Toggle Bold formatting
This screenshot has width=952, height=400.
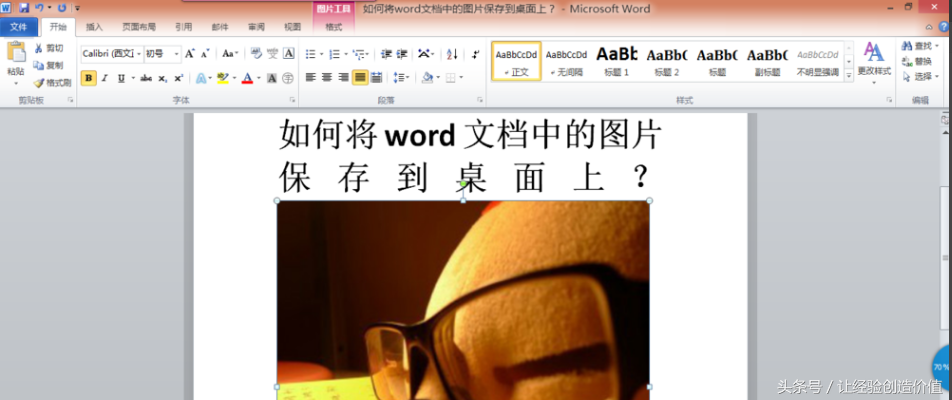point(89,78)
